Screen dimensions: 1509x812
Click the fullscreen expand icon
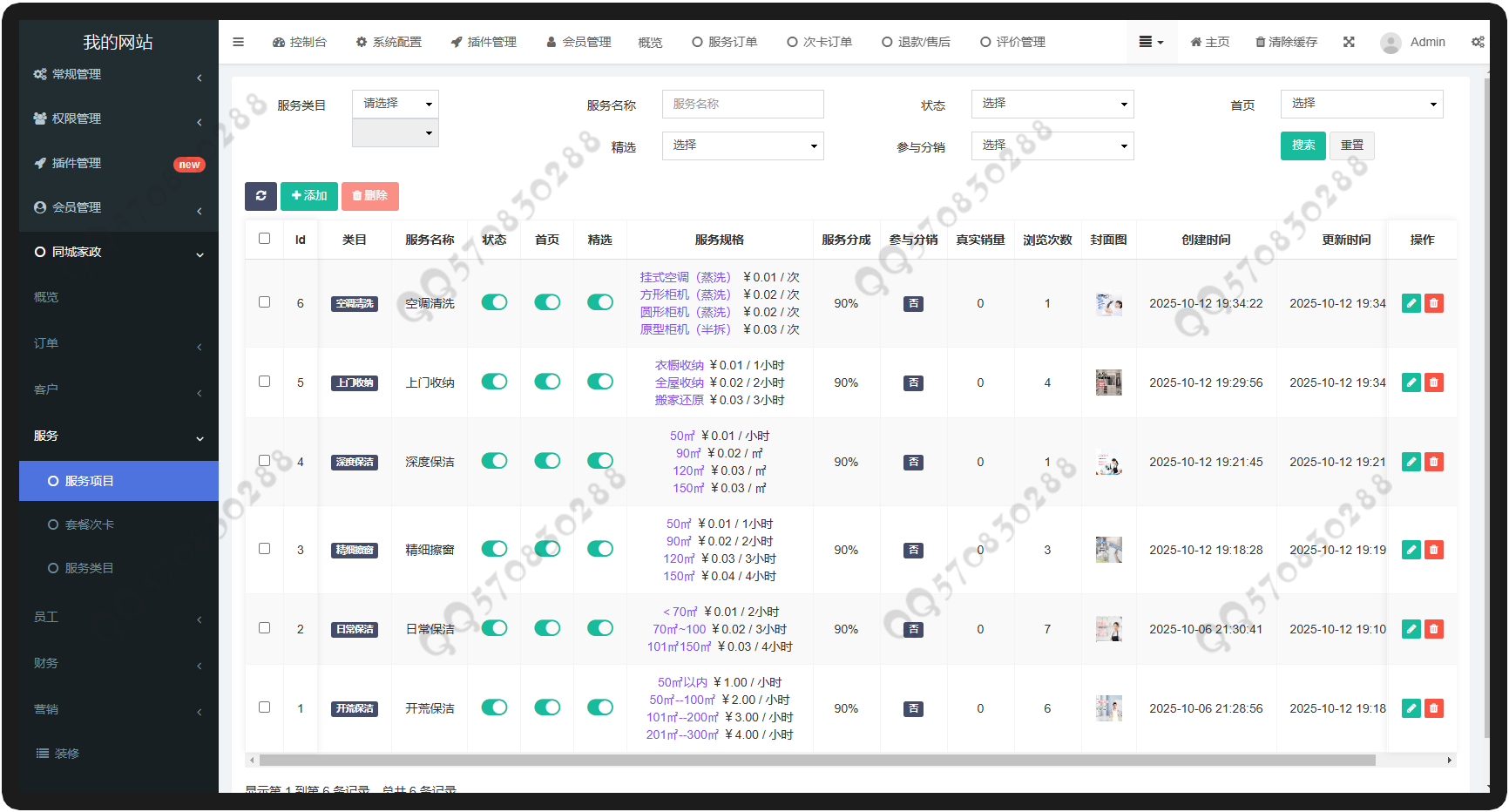pyautogui.click(x=1349, y=42)
